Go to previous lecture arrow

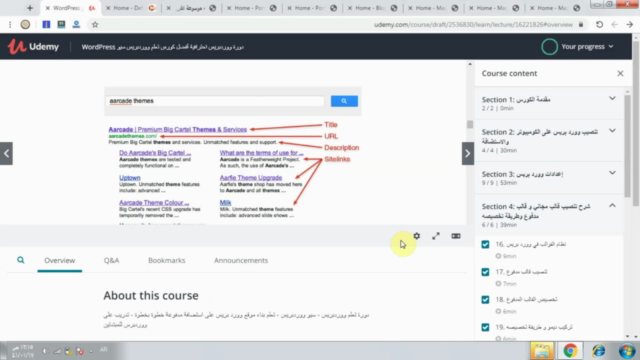(x=6, y=153)
